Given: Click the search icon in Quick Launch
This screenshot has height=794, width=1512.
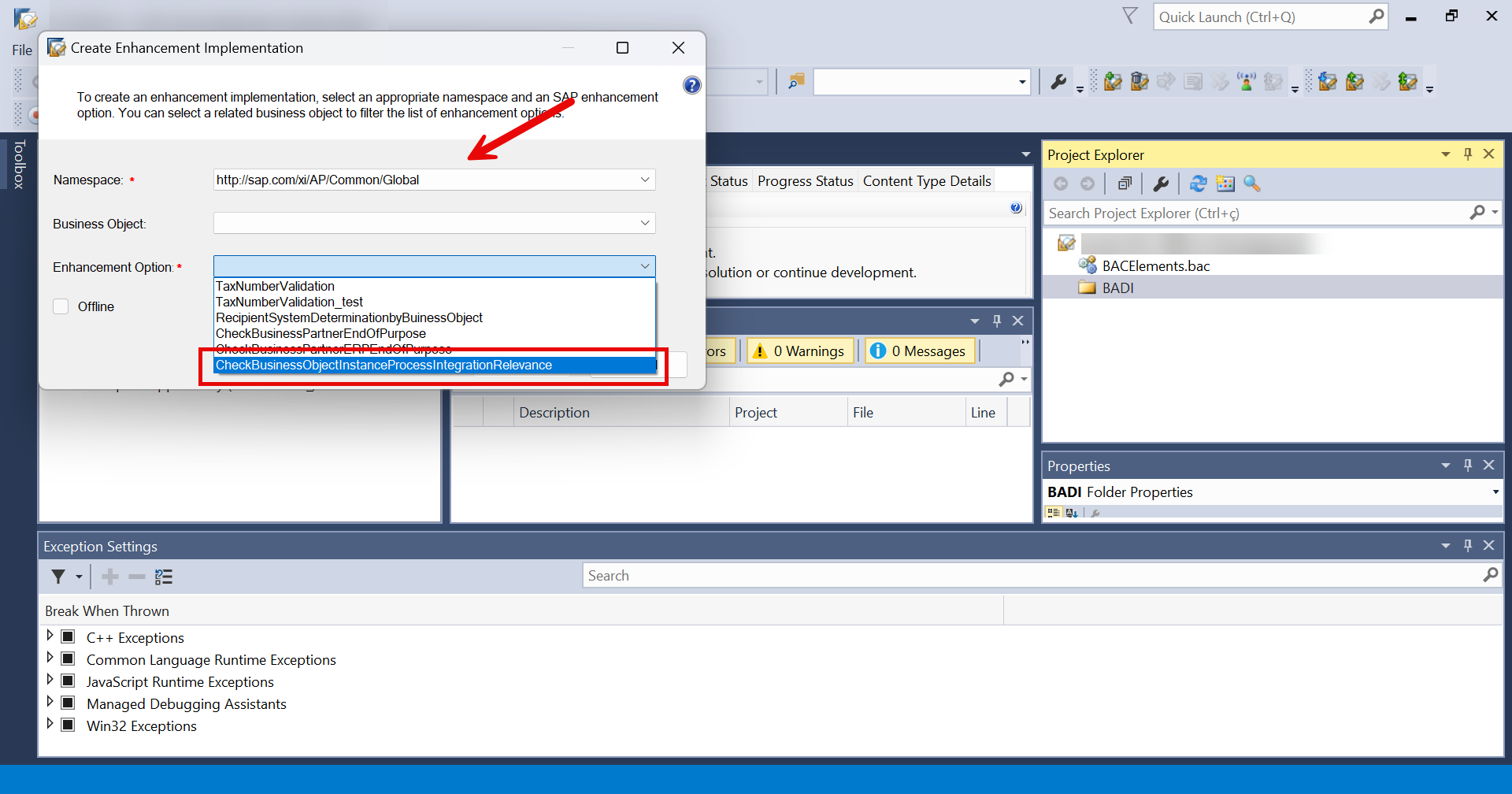Looking at the screenshot, I should click(1376, 17).
